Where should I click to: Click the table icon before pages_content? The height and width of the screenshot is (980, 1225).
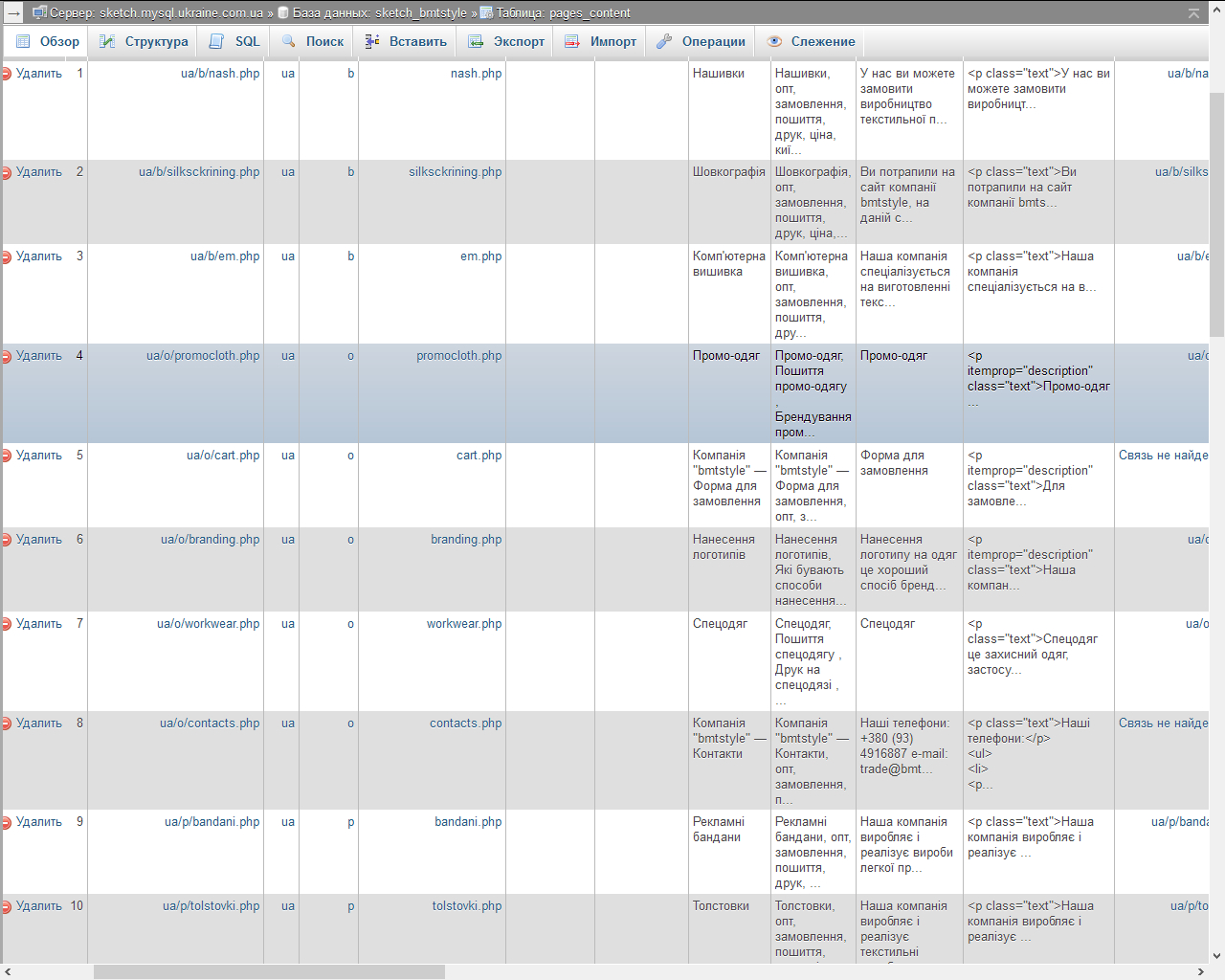click(486, 13)
